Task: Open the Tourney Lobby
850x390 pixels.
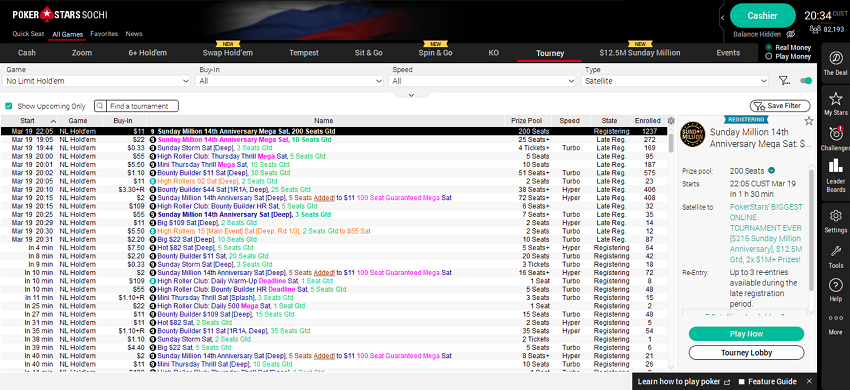Action: [746, 353]
